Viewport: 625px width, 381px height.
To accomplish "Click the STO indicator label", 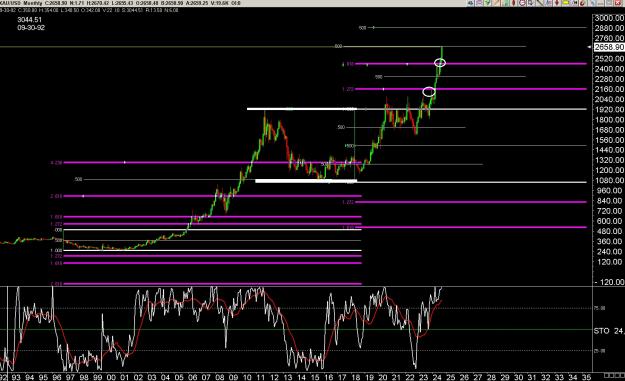I will 601,331.
